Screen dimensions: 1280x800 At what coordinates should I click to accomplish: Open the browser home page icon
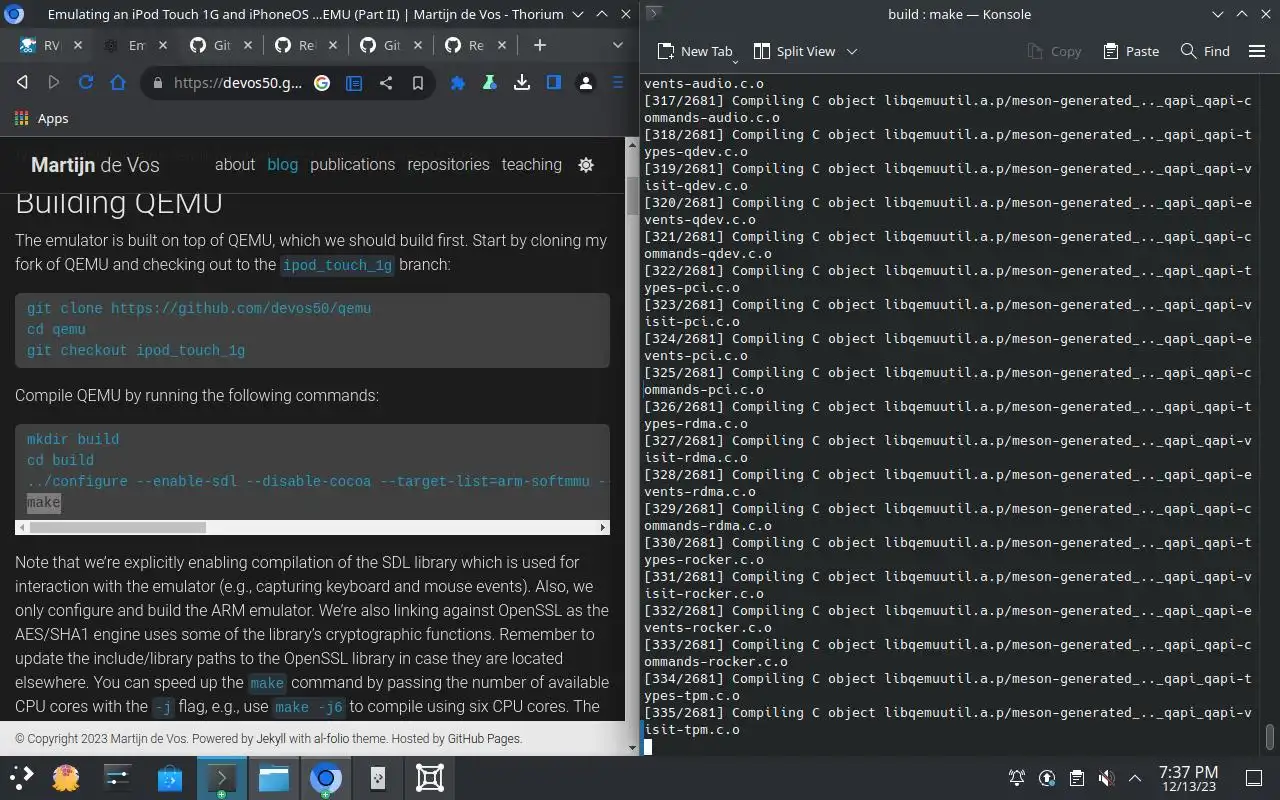click(x=118, y=83)
